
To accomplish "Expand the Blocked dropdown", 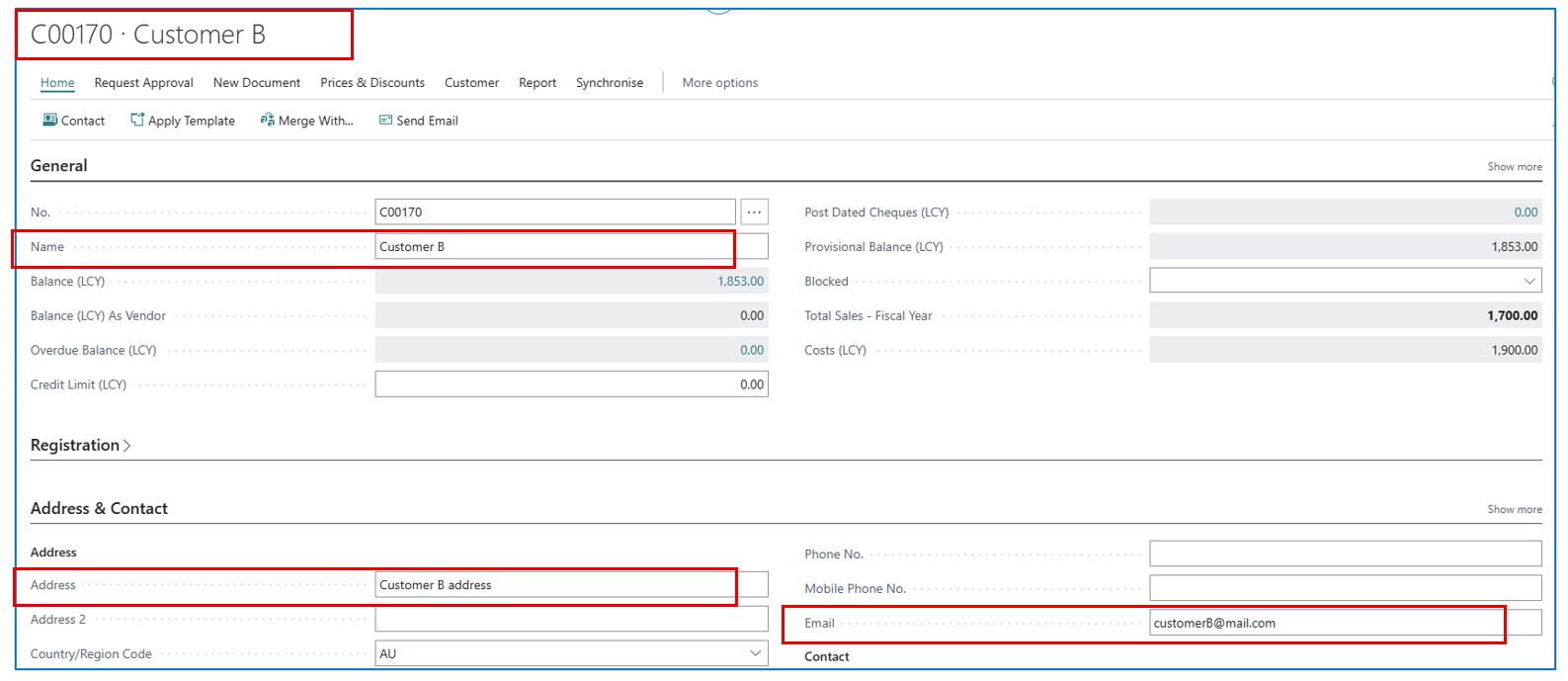I will click(1529, 282).
